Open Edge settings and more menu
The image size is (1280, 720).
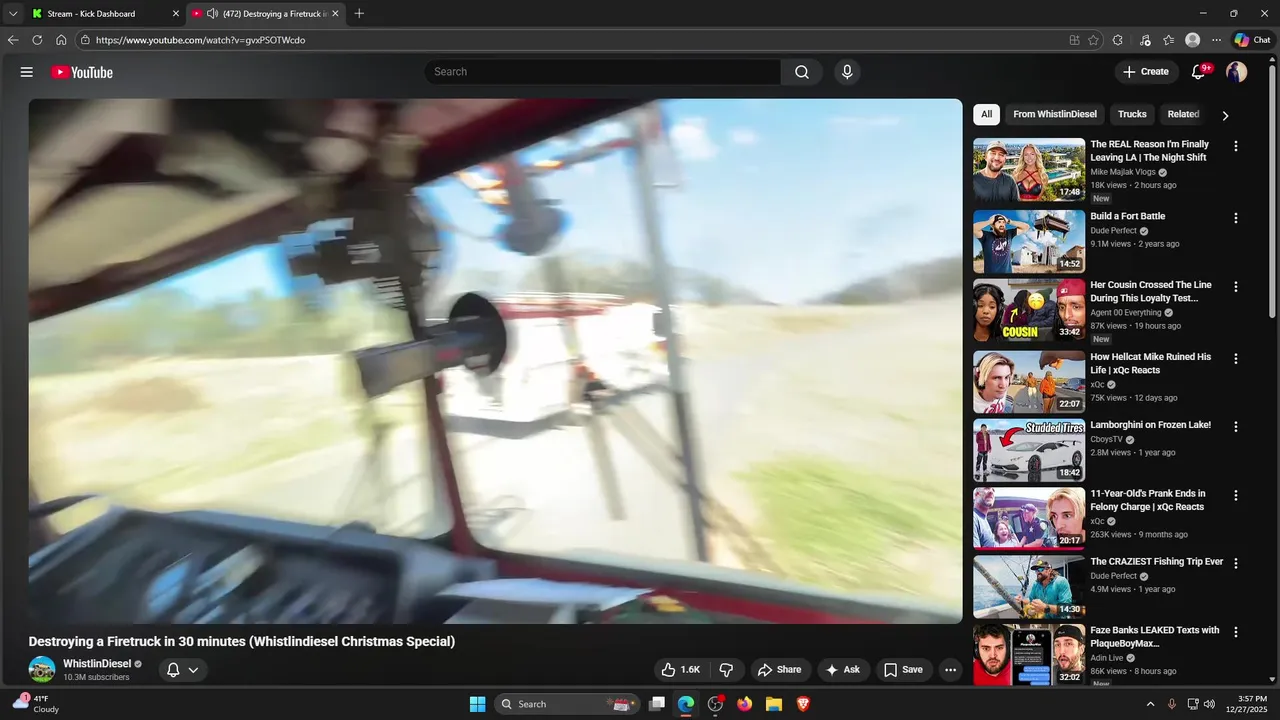point(1216,40)
